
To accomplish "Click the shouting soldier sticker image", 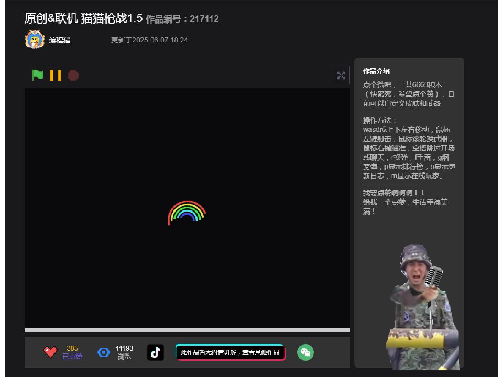I will click(423, 307).
